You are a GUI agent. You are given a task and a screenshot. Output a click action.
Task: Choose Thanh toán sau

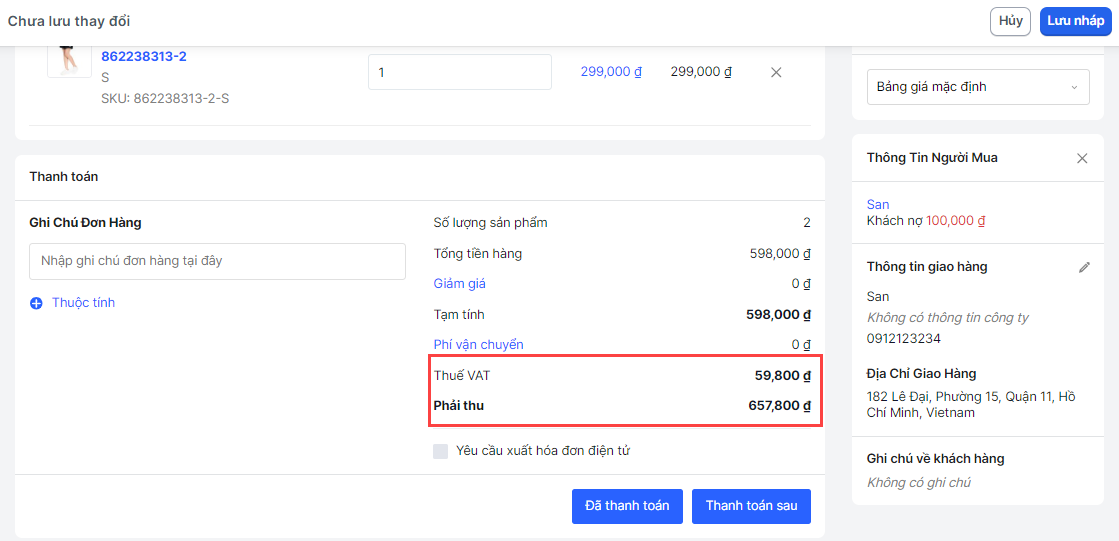click(x=751, y=506)
